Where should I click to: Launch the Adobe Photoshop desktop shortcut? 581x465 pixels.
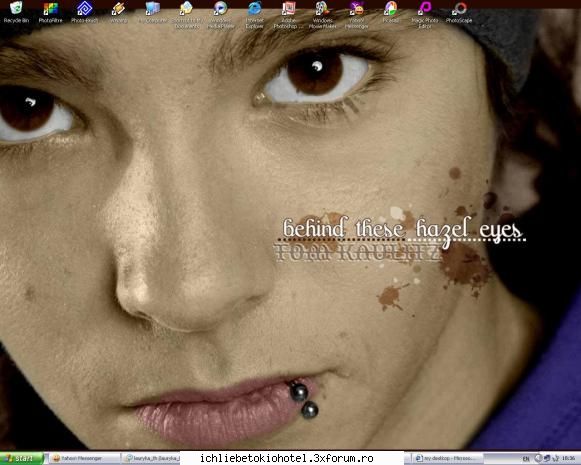tap(289, 15)
